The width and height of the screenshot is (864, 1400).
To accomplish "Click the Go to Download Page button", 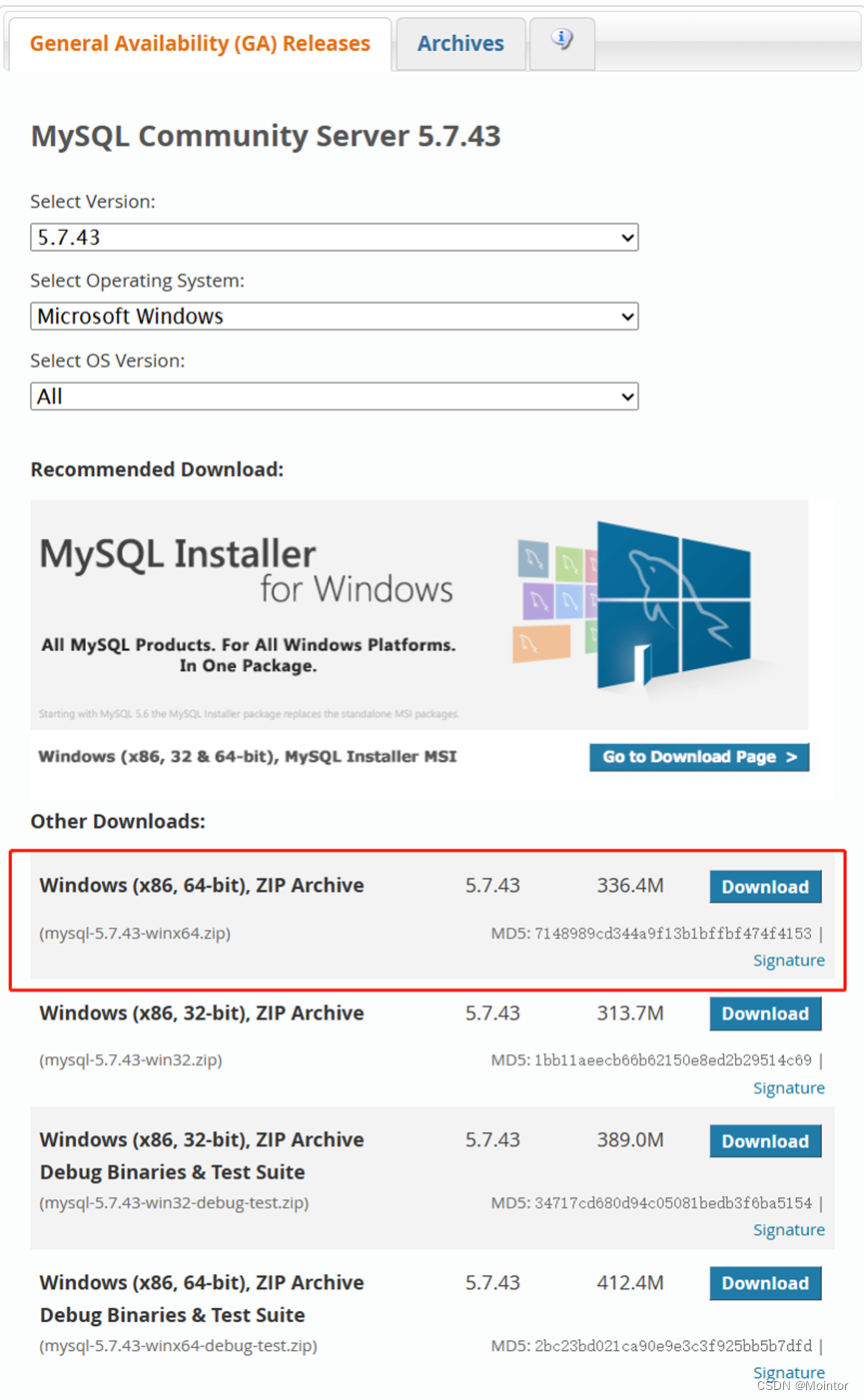I will [x=698, y=757].
